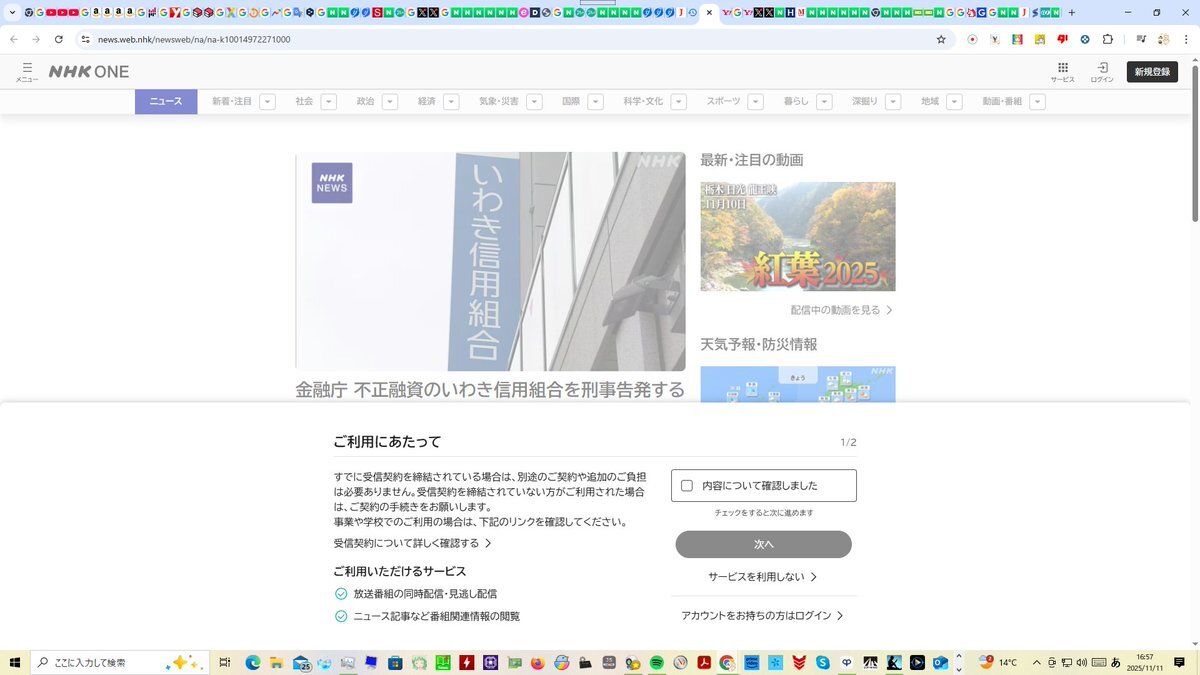Expand the 深掘り dropdown arrow
This screenshot has width=1200, height=675.
(893, 101)
